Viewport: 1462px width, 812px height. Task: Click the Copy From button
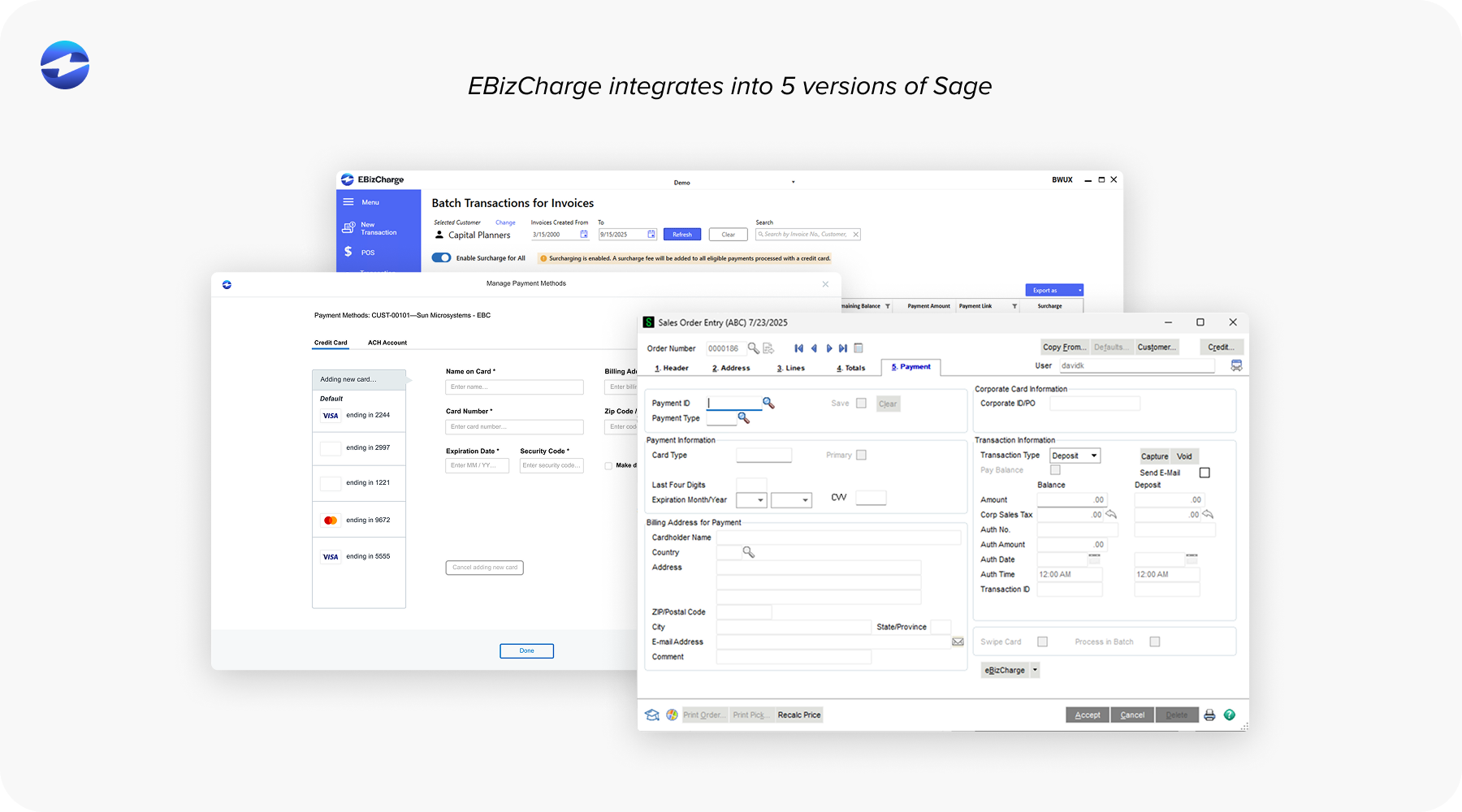pos(1064,347)
